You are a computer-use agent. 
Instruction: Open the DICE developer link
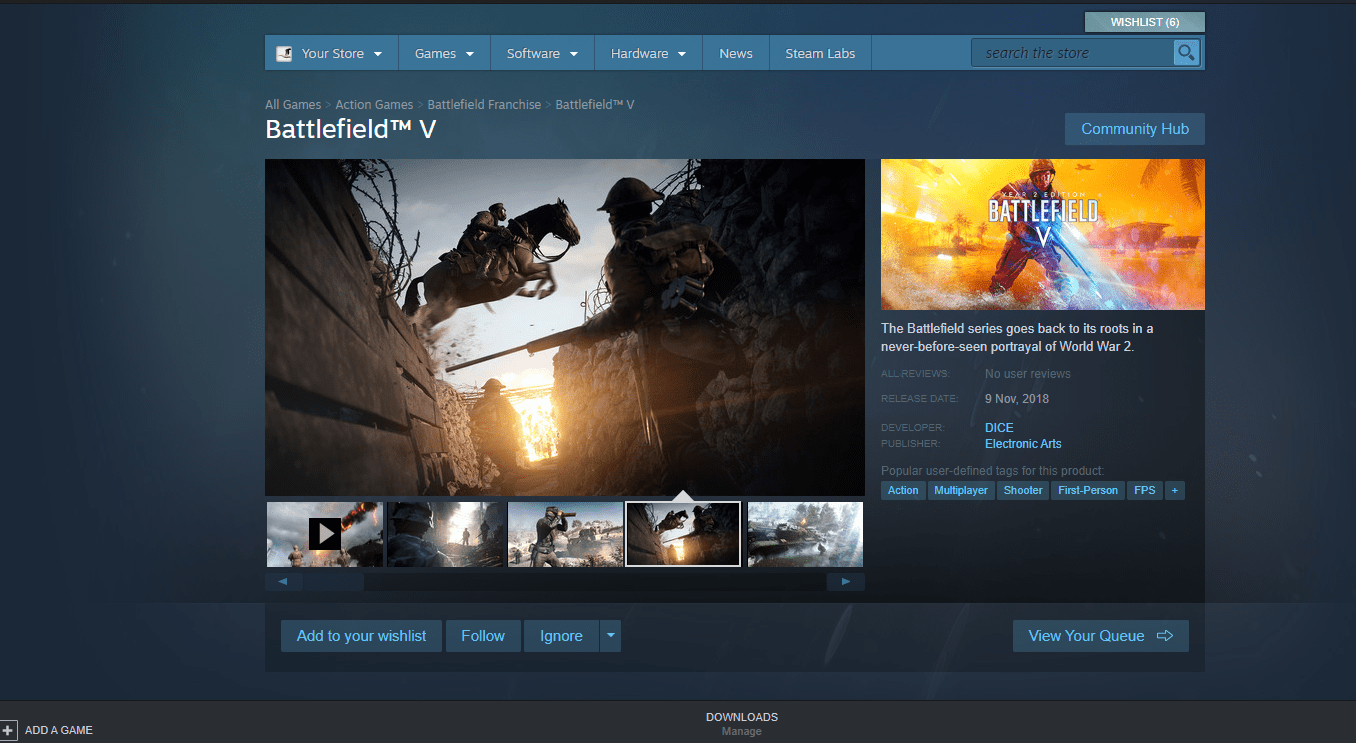pyautogui.click(x=999, y=428)
